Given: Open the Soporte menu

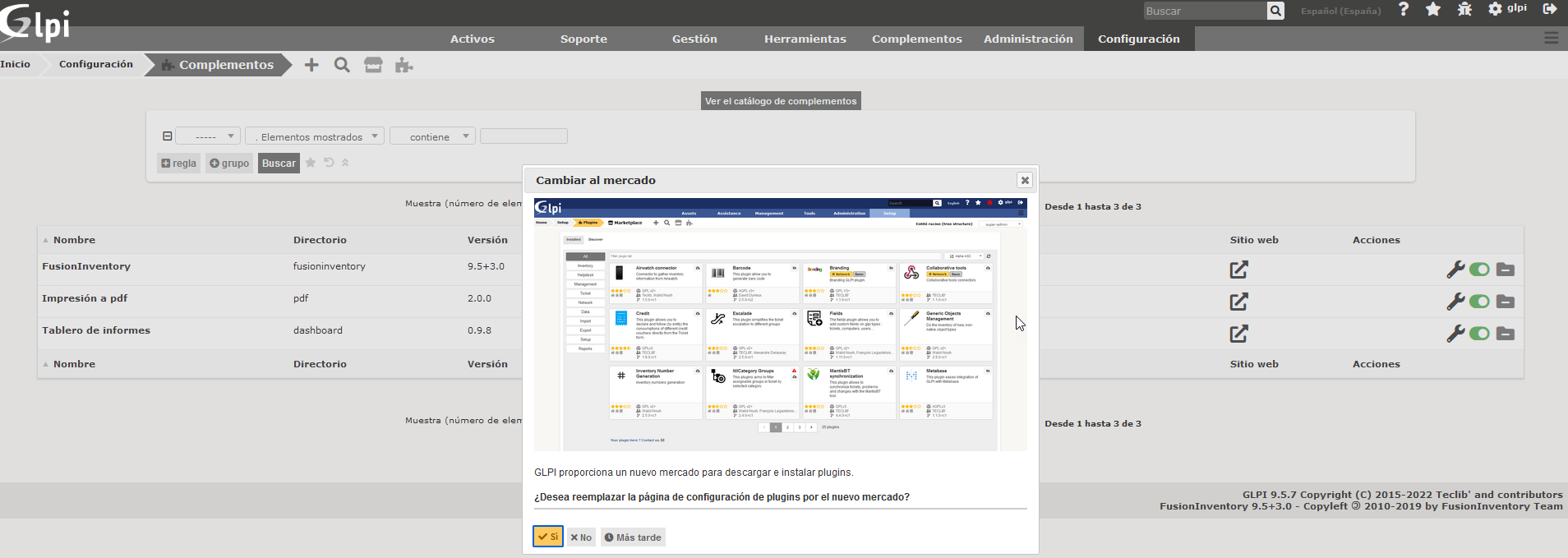Looking at the screenshot, I should pyautogui.click(x=583, y=39).
